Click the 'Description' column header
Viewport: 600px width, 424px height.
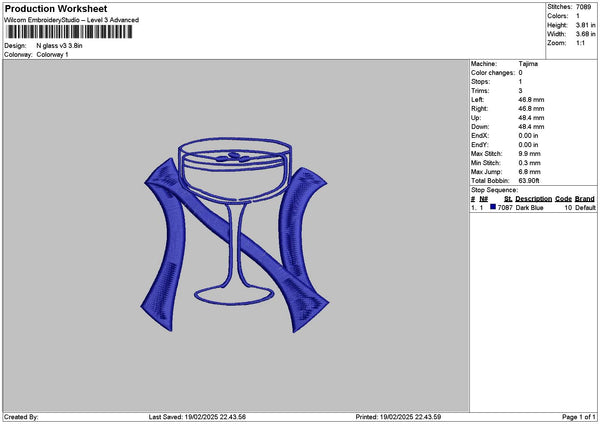click(533, 199)
